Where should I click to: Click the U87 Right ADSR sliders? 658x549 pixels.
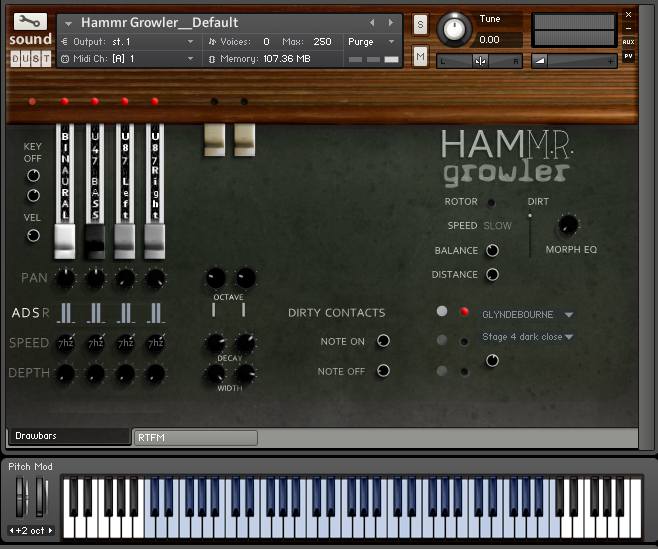pyautogui.click(x=156, y=313)
